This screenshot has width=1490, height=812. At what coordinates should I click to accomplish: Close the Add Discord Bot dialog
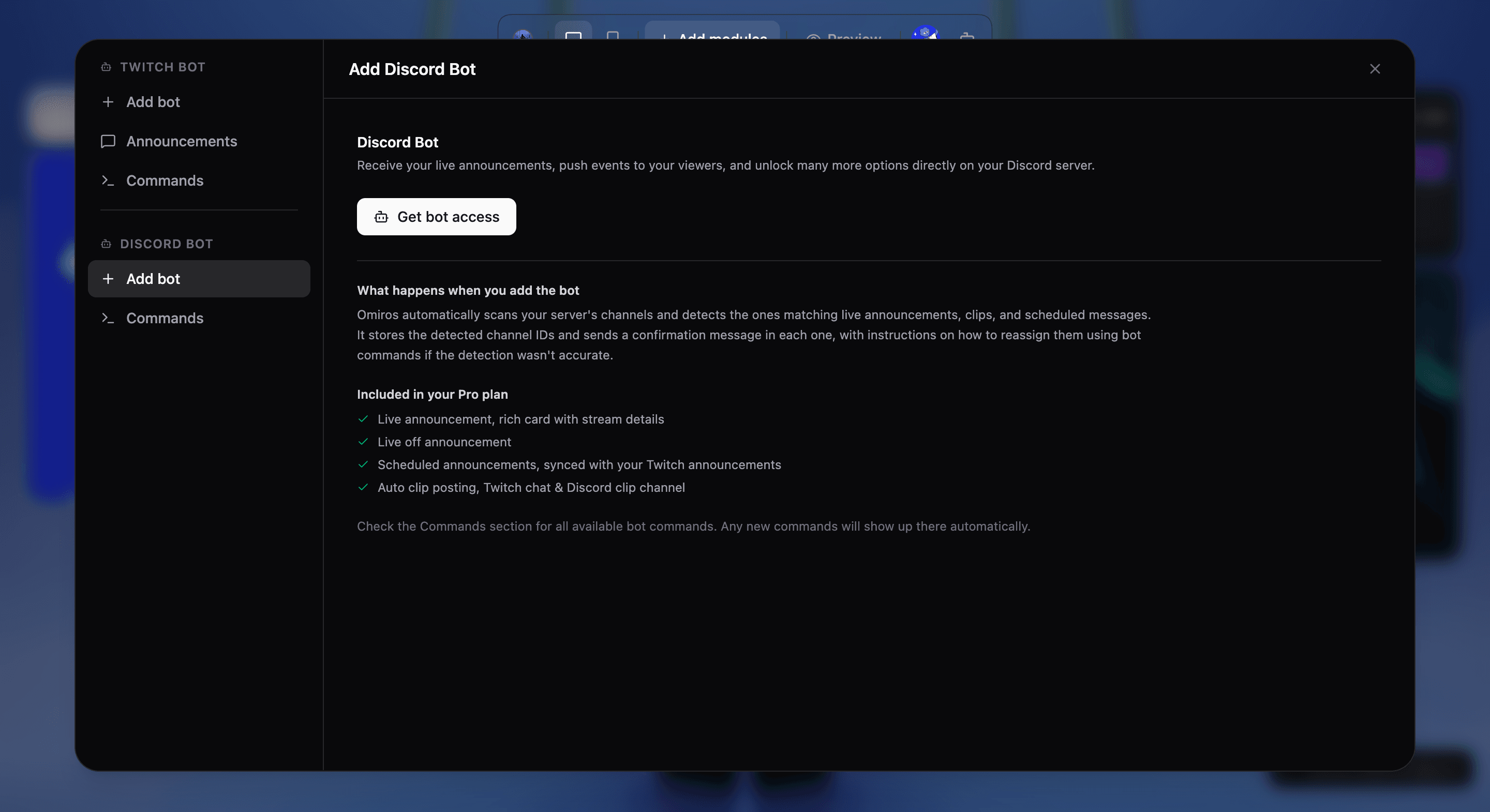(1375, 69)
